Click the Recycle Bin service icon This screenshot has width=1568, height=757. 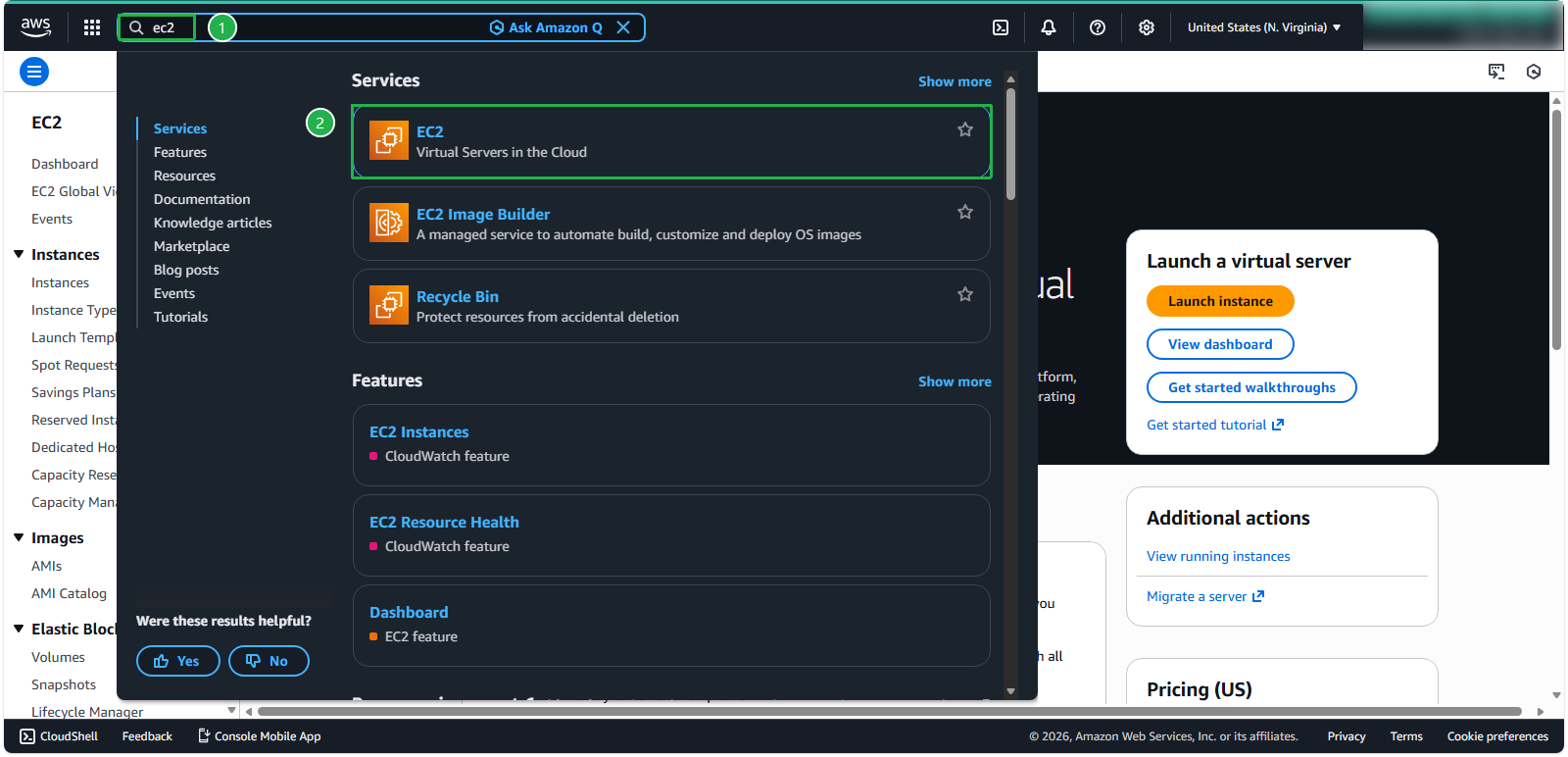pos(389,305)
